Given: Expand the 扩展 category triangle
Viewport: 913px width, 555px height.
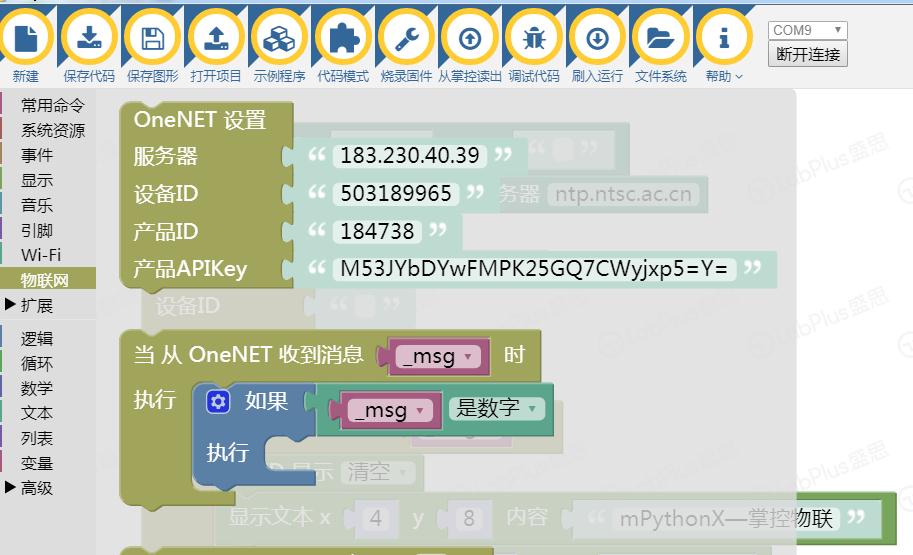Looking at the screenshot, I should click(10, 304).
